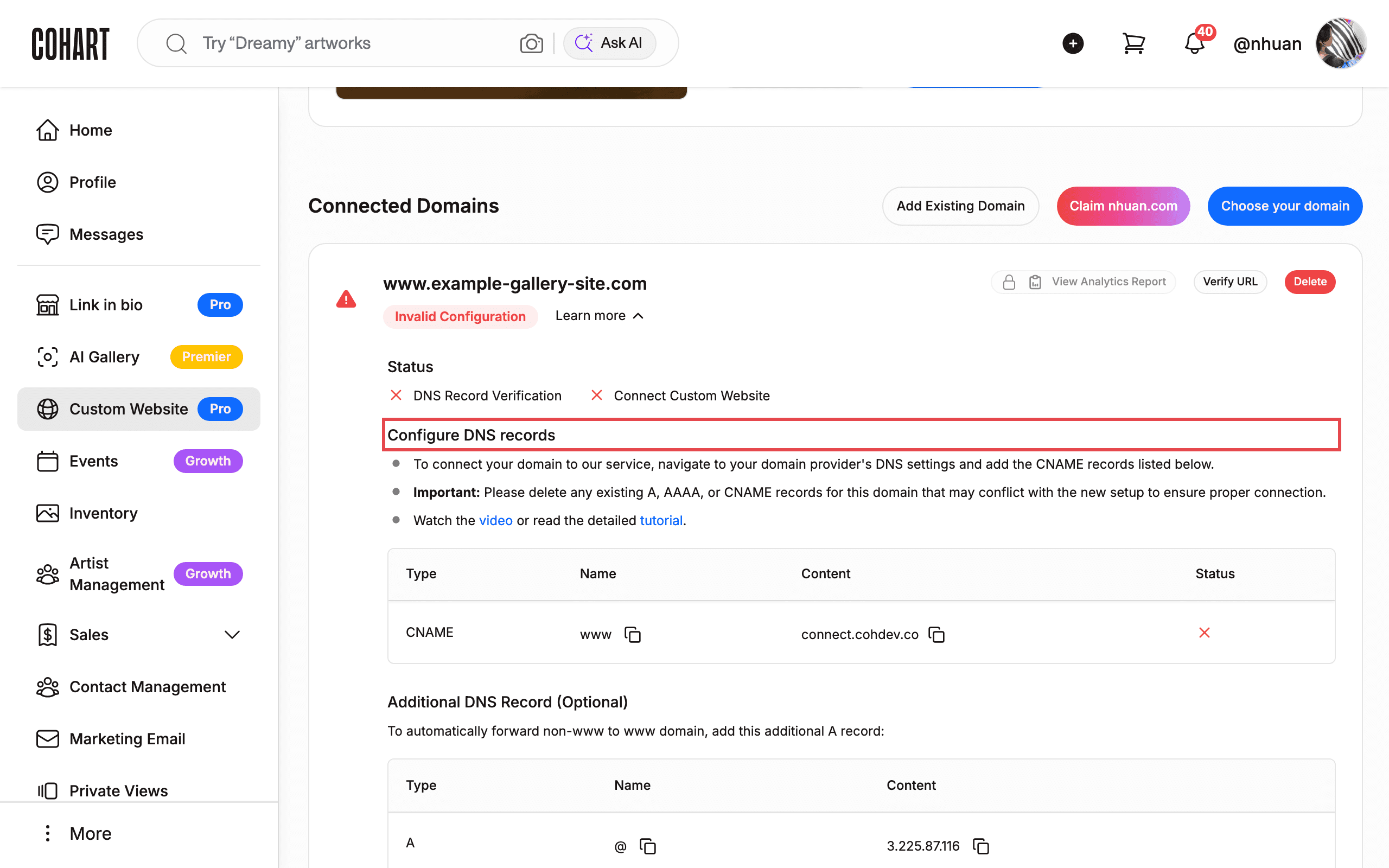
Task: Copy connect.cohdev.co content value
Action: pyautogui.click(x=936, y=634)
